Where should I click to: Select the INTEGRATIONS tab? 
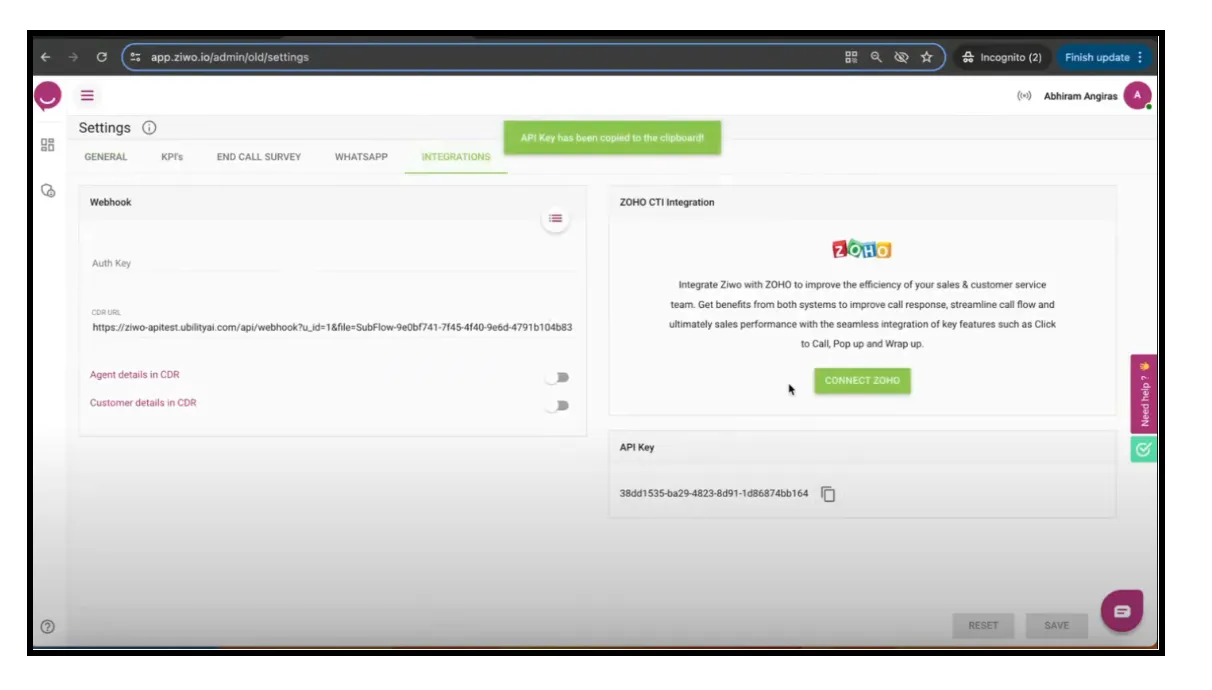456,157
